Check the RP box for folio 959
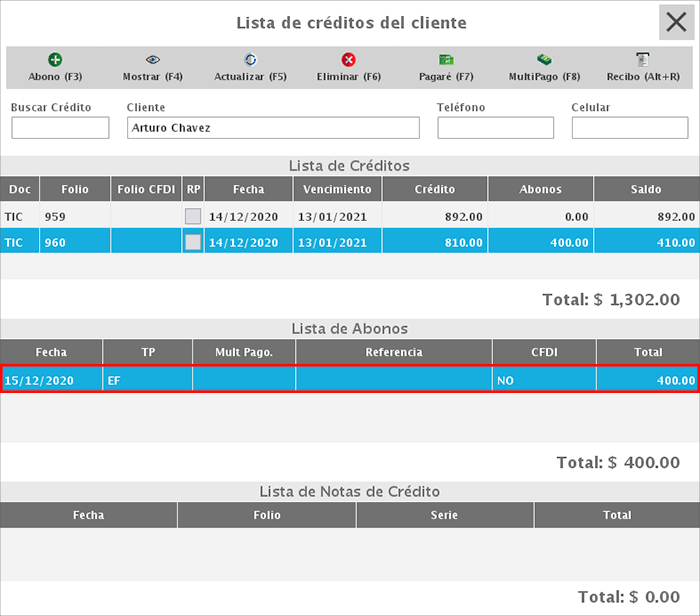This screenshot has height=616, width=700. tap(193, 216)
